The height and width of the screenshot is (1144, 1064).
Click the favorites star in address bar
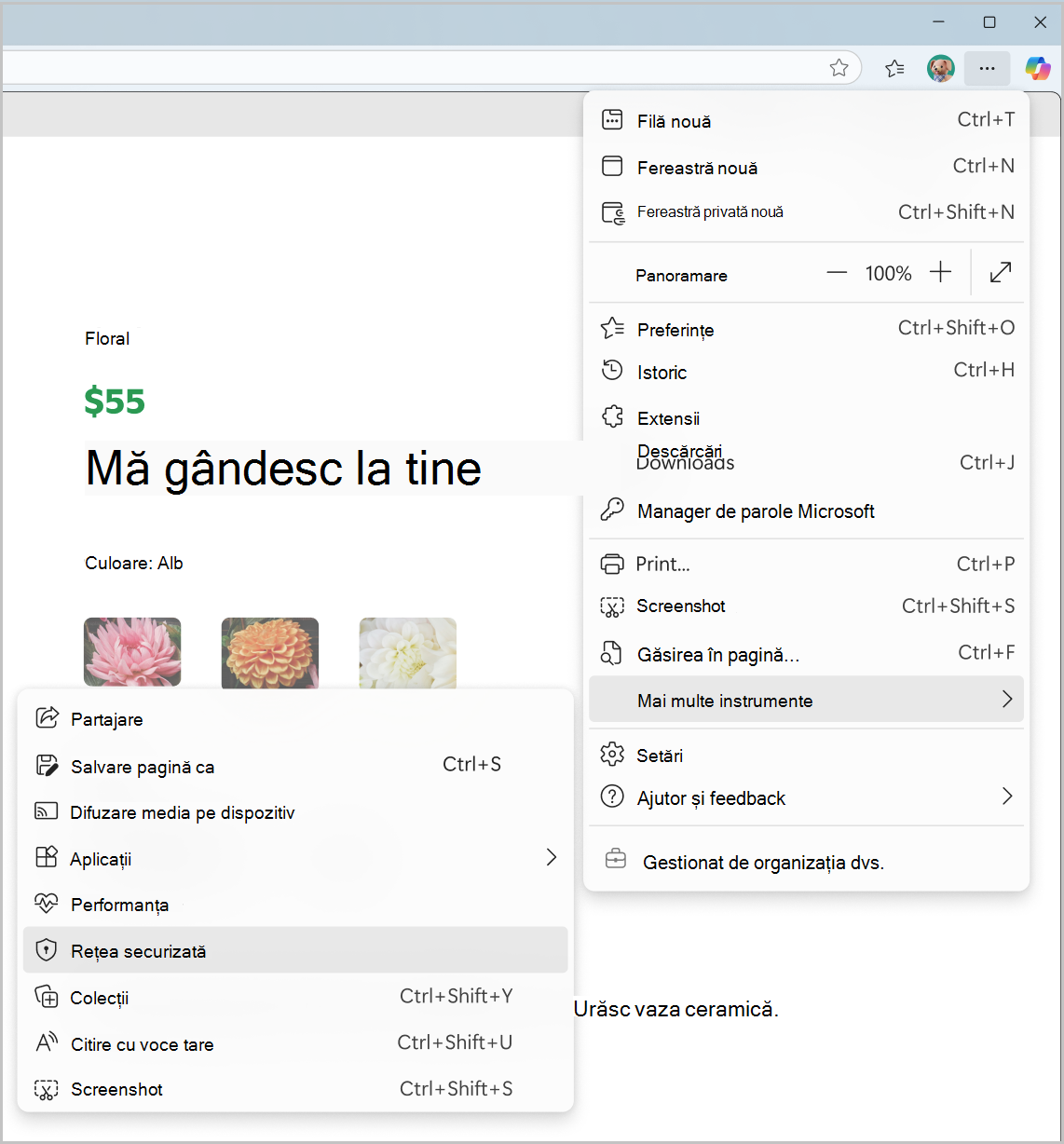click(839, 68)
